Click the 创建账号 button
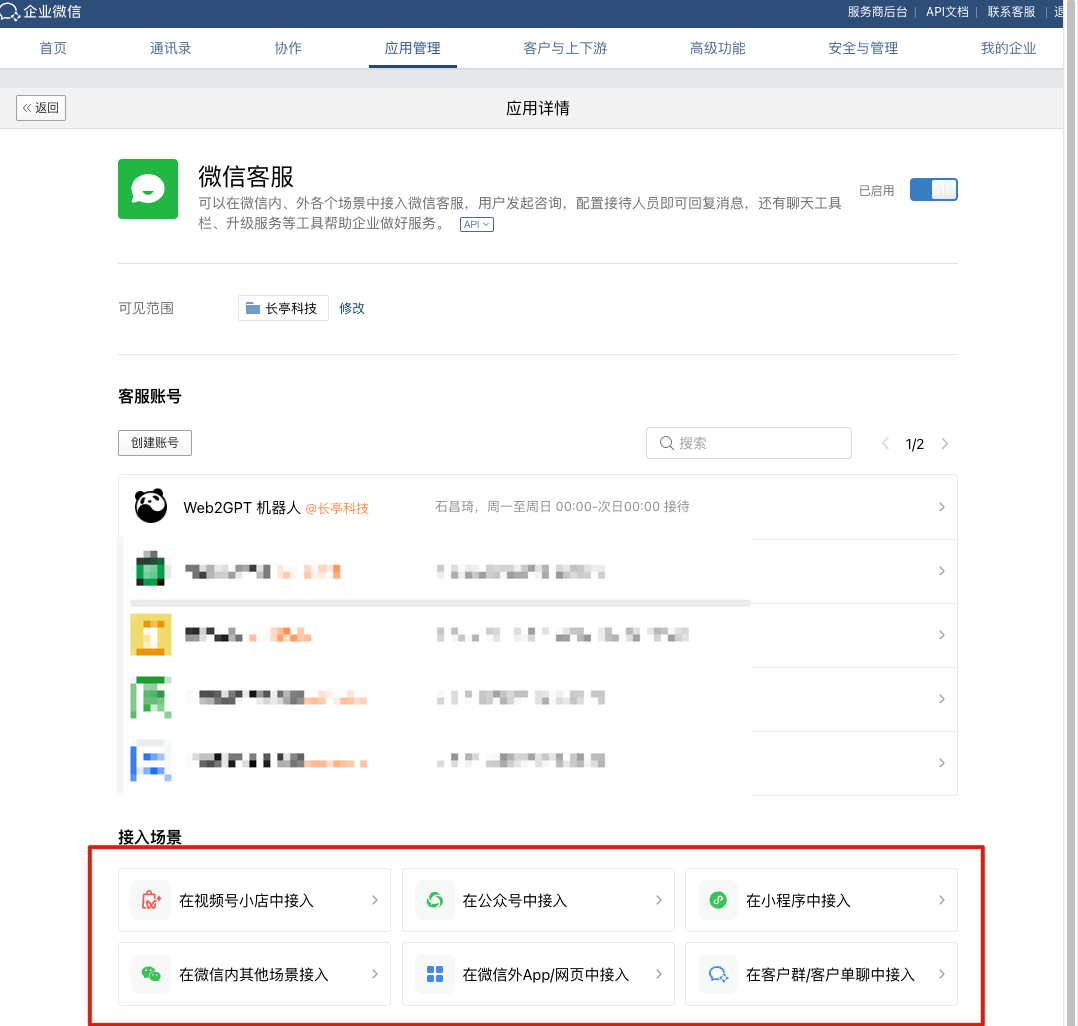Viewport: 1078px width, 1026px height. point(155,443)
